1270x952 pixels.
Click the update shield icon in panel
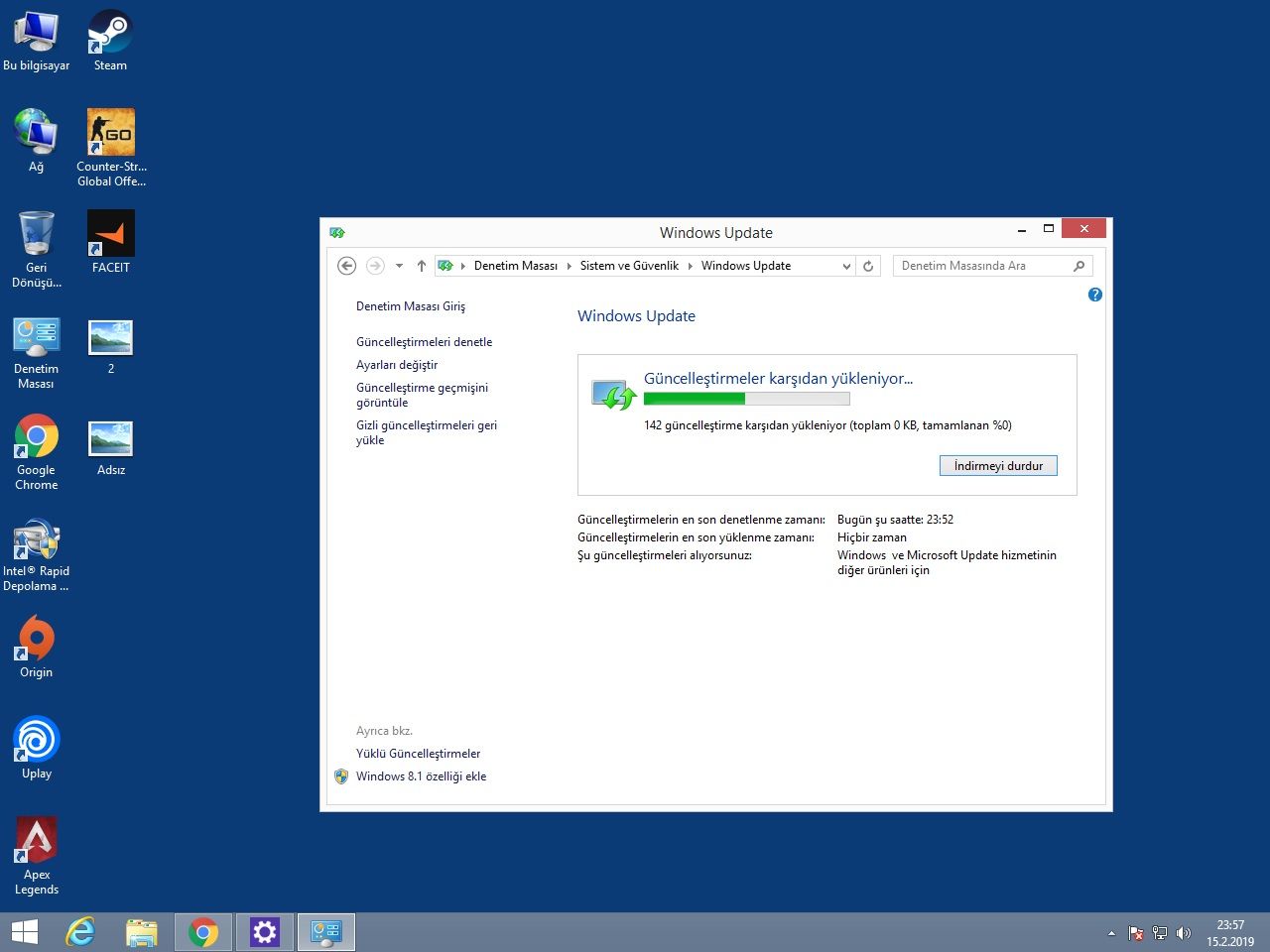(x=613, y=395)
